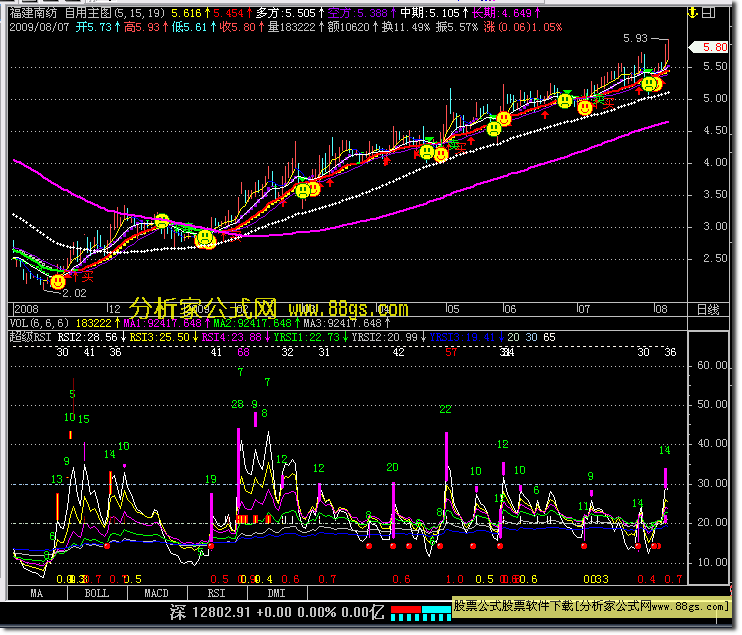Click the YRSI2:20.99 value
742x635 pixels.
(x=385, y=337)
